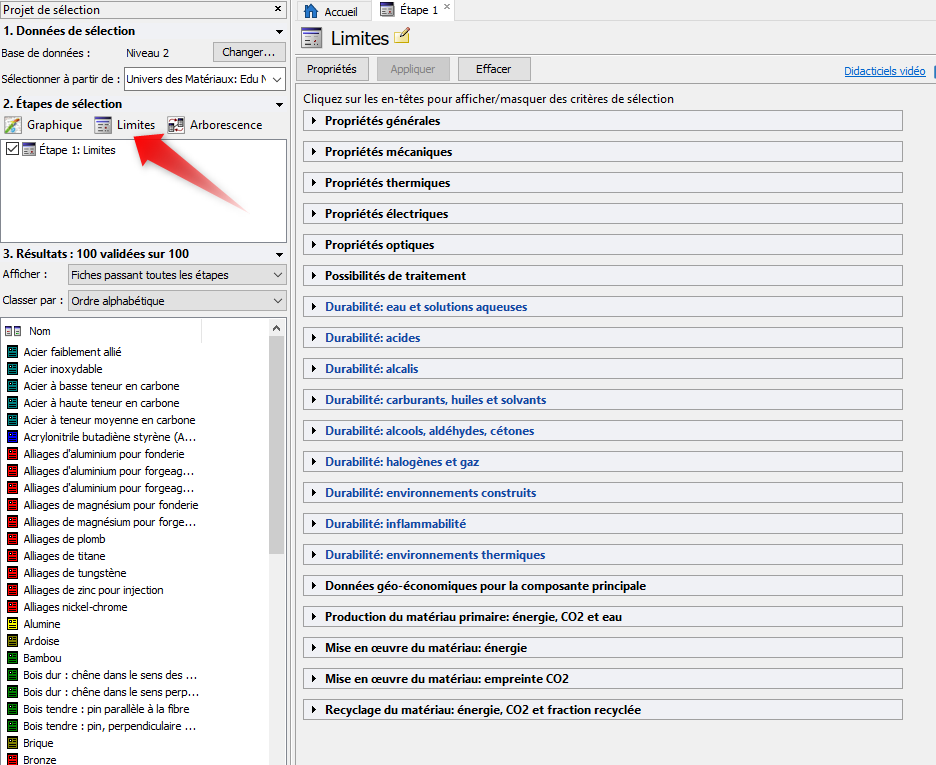Click the yellow note icon beside Limites title

point(402,38)
